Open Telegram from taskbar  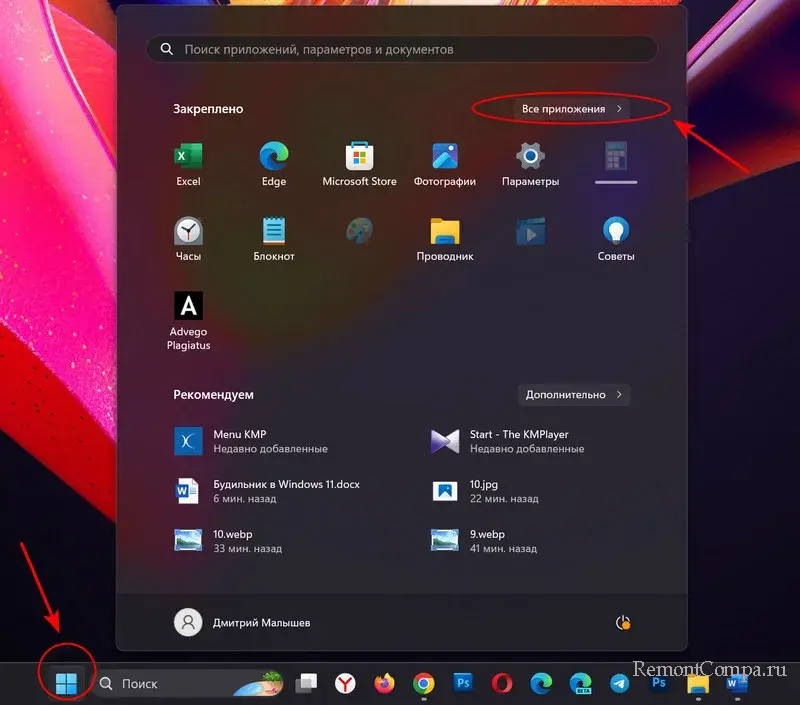coord(619,684)
